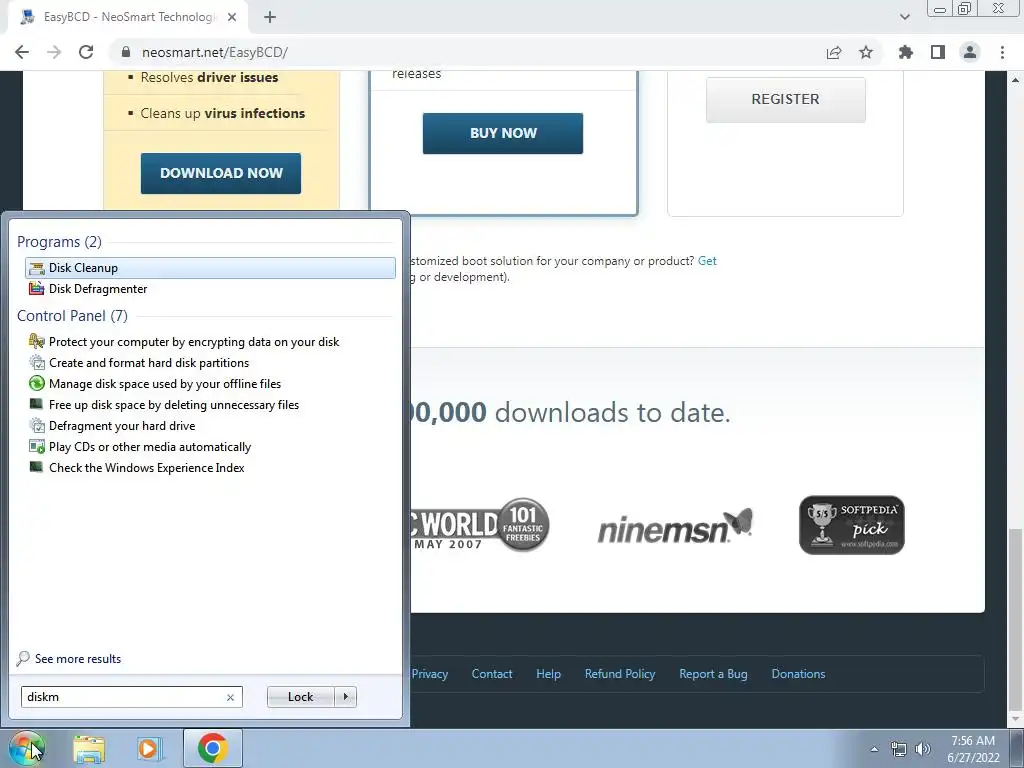Click the scrollbar up arrow

click(1016, 80)
